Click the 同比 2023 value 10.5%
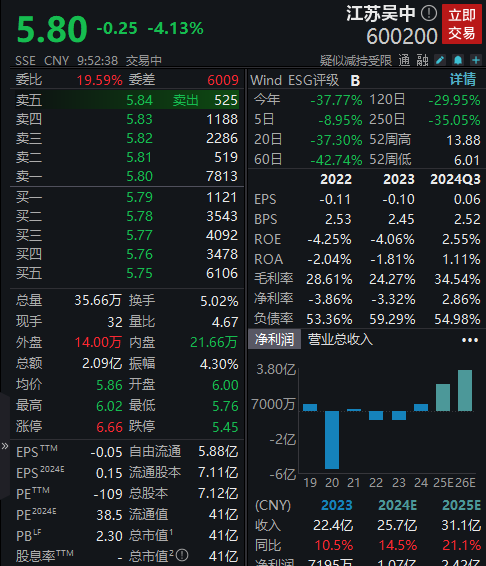The image size is (486, 566). (334, 545)
